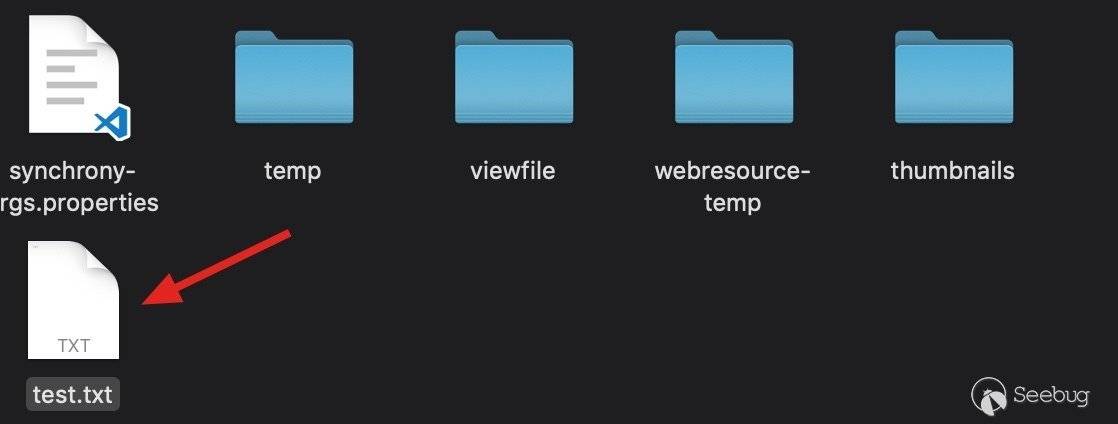Select the webresource-temp folder icon
Screen dimensions: 1118x424
734,77
